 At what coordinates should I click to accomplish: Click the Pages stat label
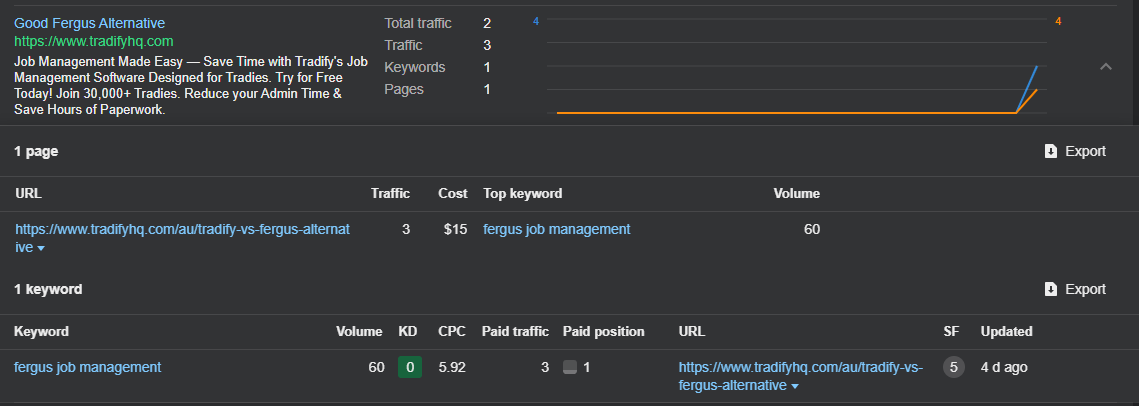point(404,89)
